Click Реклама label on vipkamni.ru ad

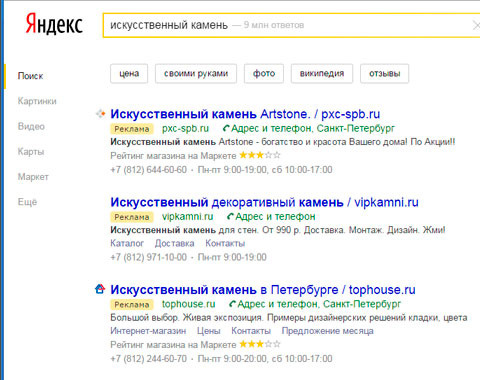(x=132, y=217)
